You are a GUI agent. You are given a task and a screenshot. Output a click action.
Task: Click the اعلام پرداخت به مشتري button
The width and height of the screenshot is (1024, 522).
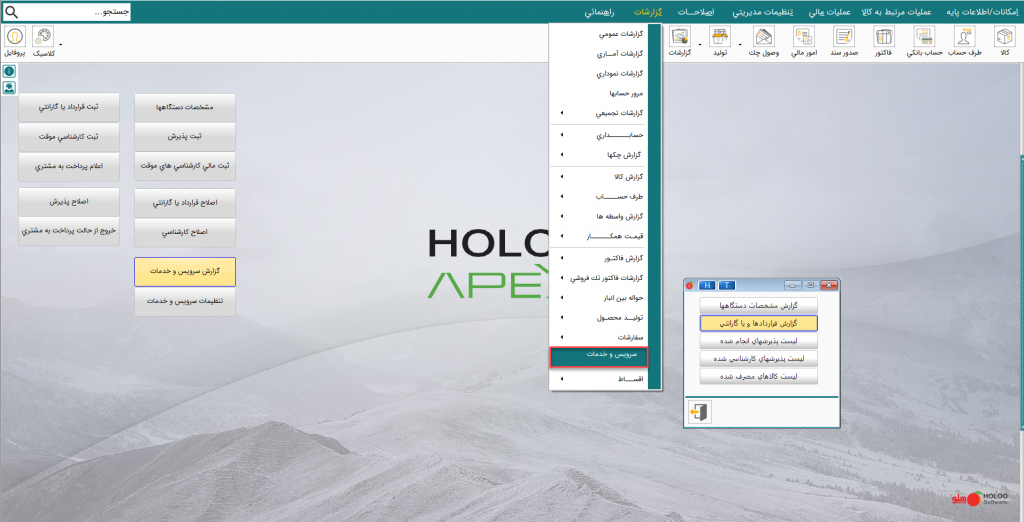[x=69, y=167]
